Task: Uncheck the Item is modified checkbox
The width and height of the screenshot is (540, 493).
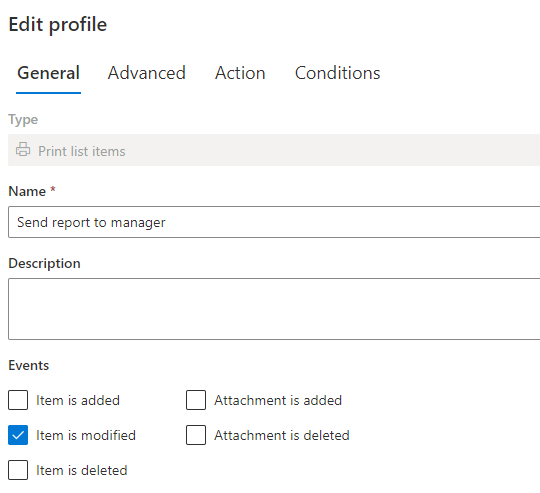Action: point(18,435)
